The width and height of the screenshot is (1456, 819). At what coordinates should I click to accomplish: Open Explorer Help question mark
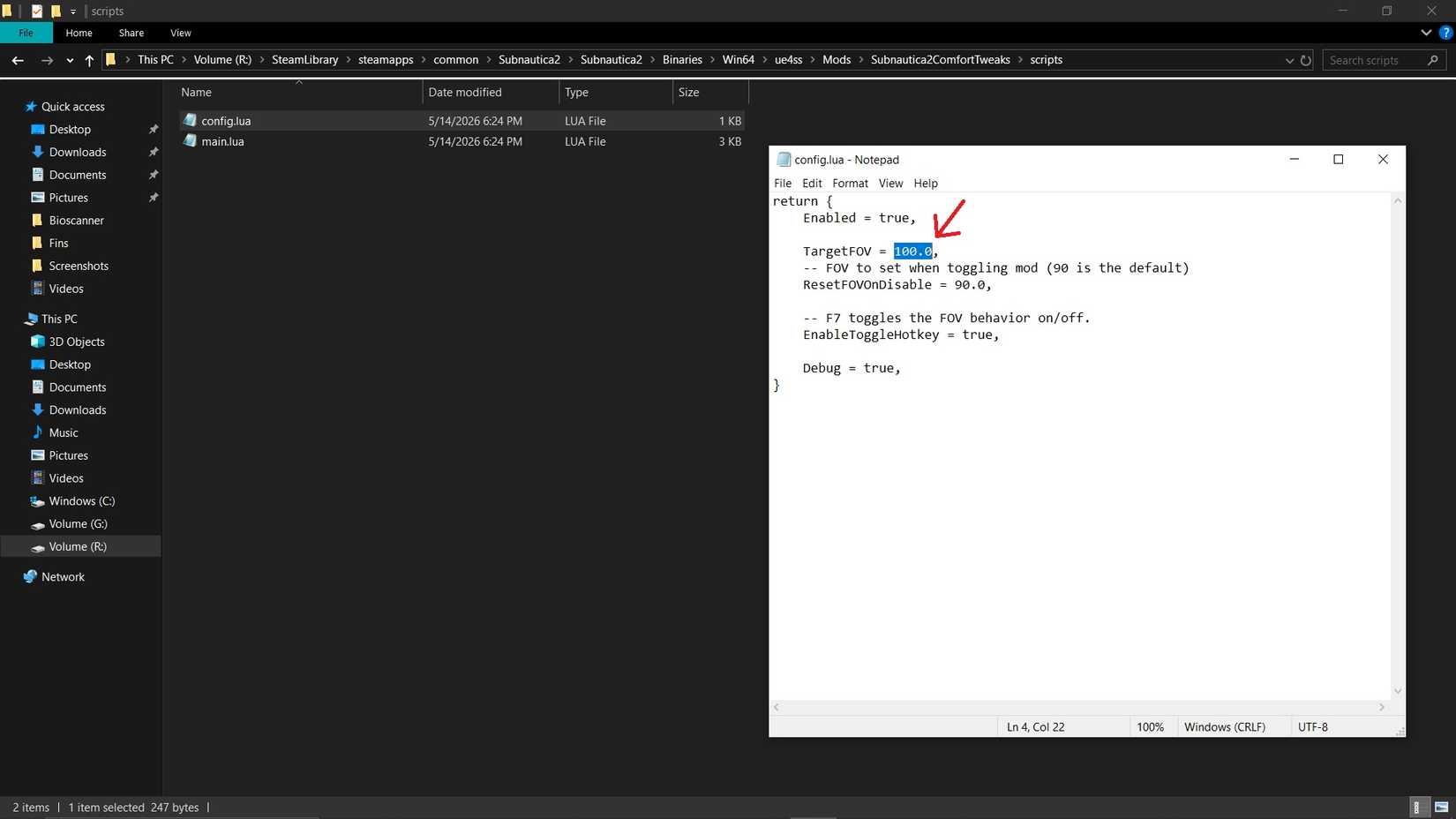click(x=1445, y=33)
